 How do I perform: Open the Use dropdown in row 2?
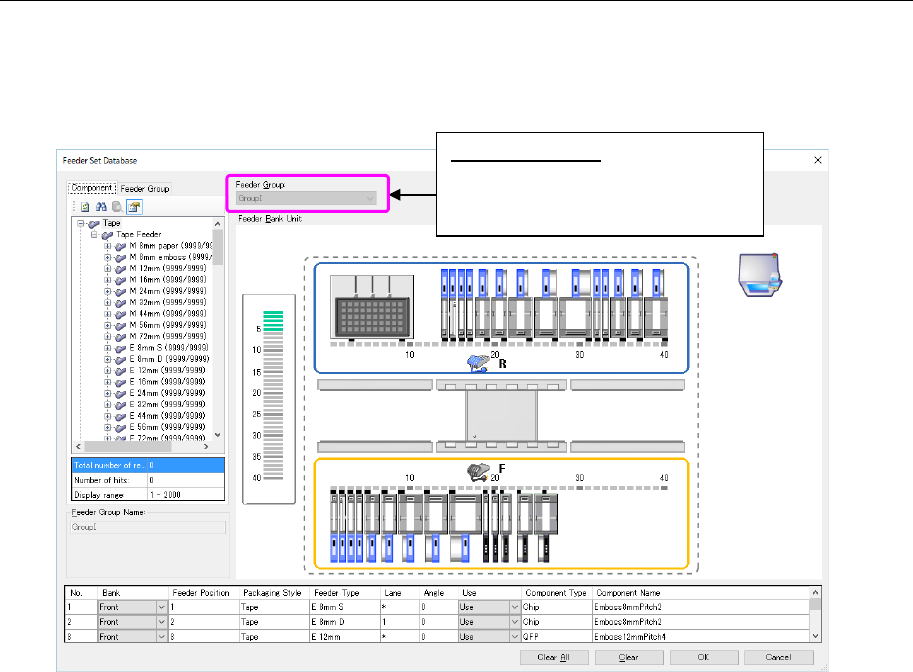coord(515,621)
